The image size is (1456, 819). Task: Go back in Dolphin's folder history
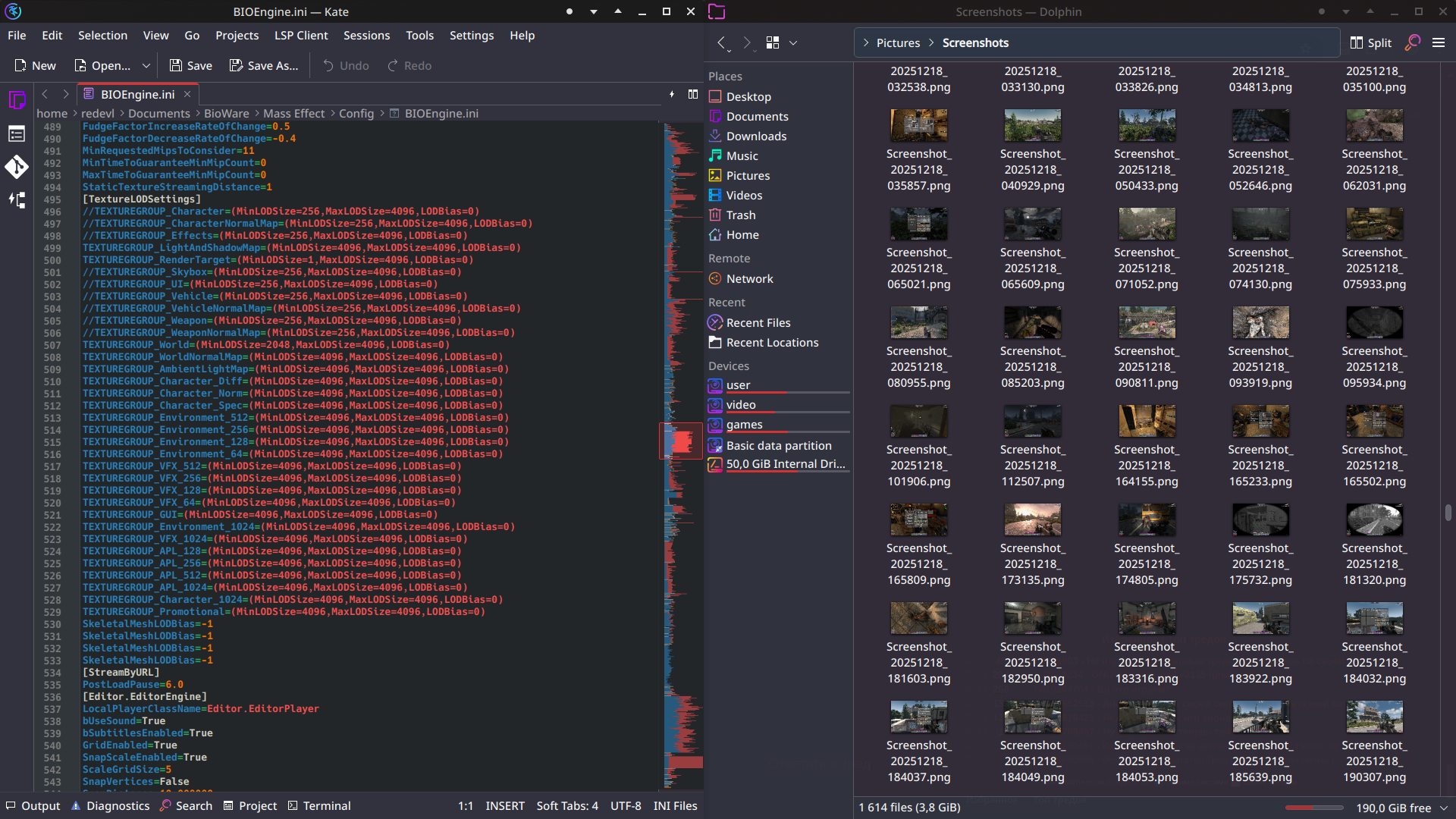pos(722,42)
